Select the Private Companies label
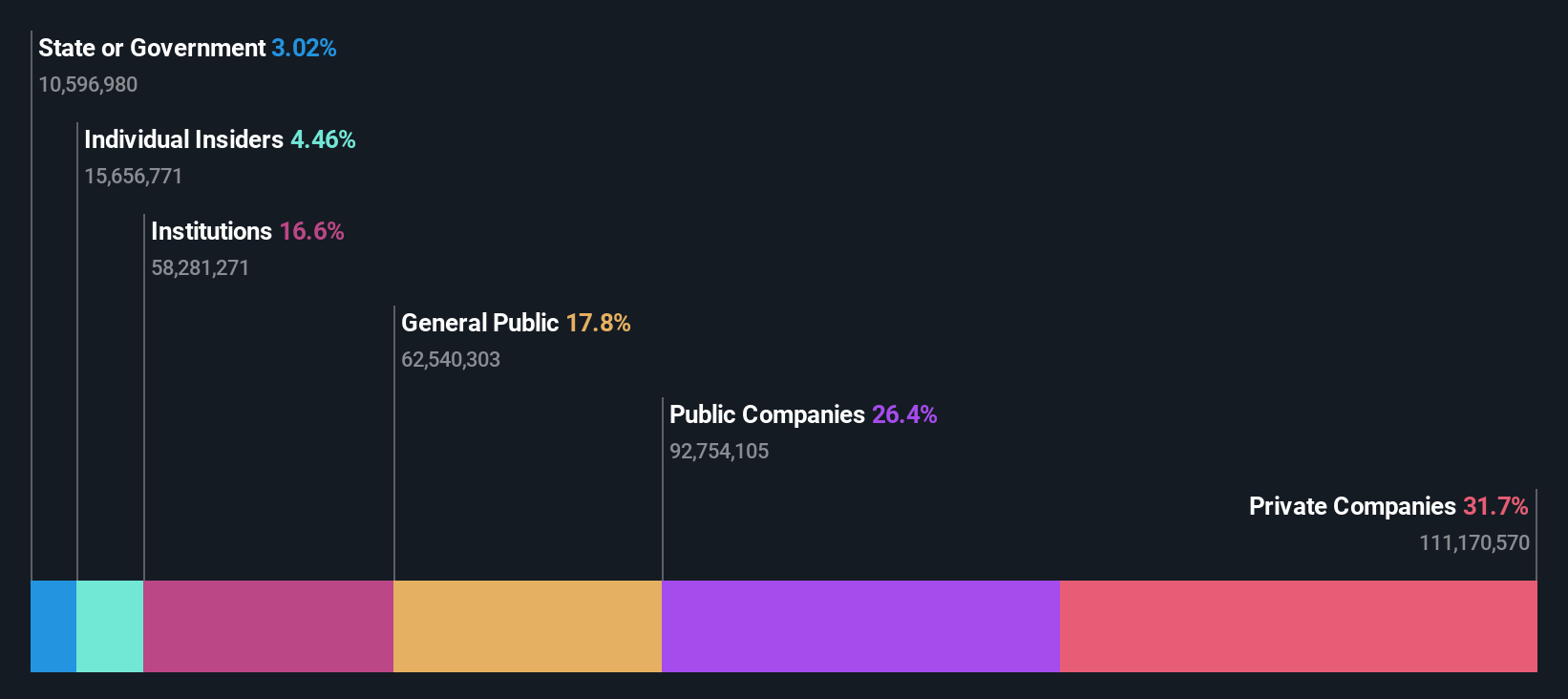The height and width of the screenshot is (699, 1568). pyautogui.click(x=1352, y=506)
